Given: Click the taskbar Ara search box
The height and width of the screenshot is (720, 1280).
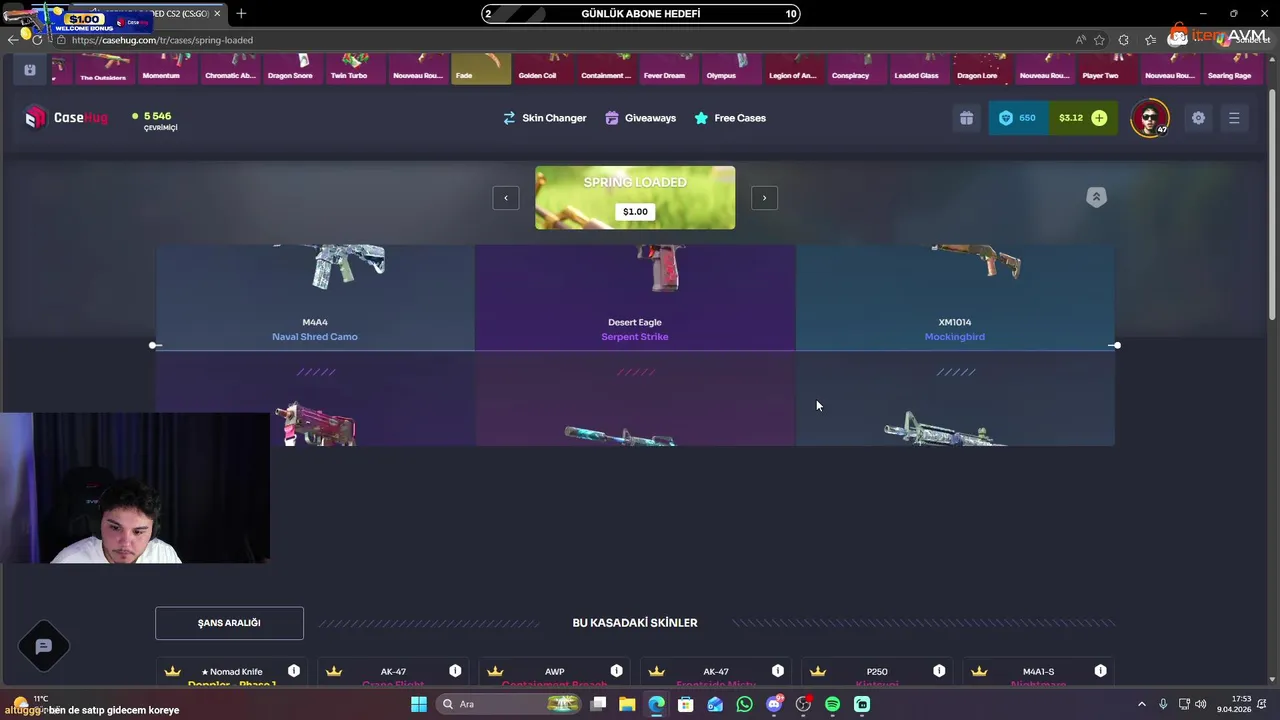Looking at the screenshot, I should click(x=510, y=704).
